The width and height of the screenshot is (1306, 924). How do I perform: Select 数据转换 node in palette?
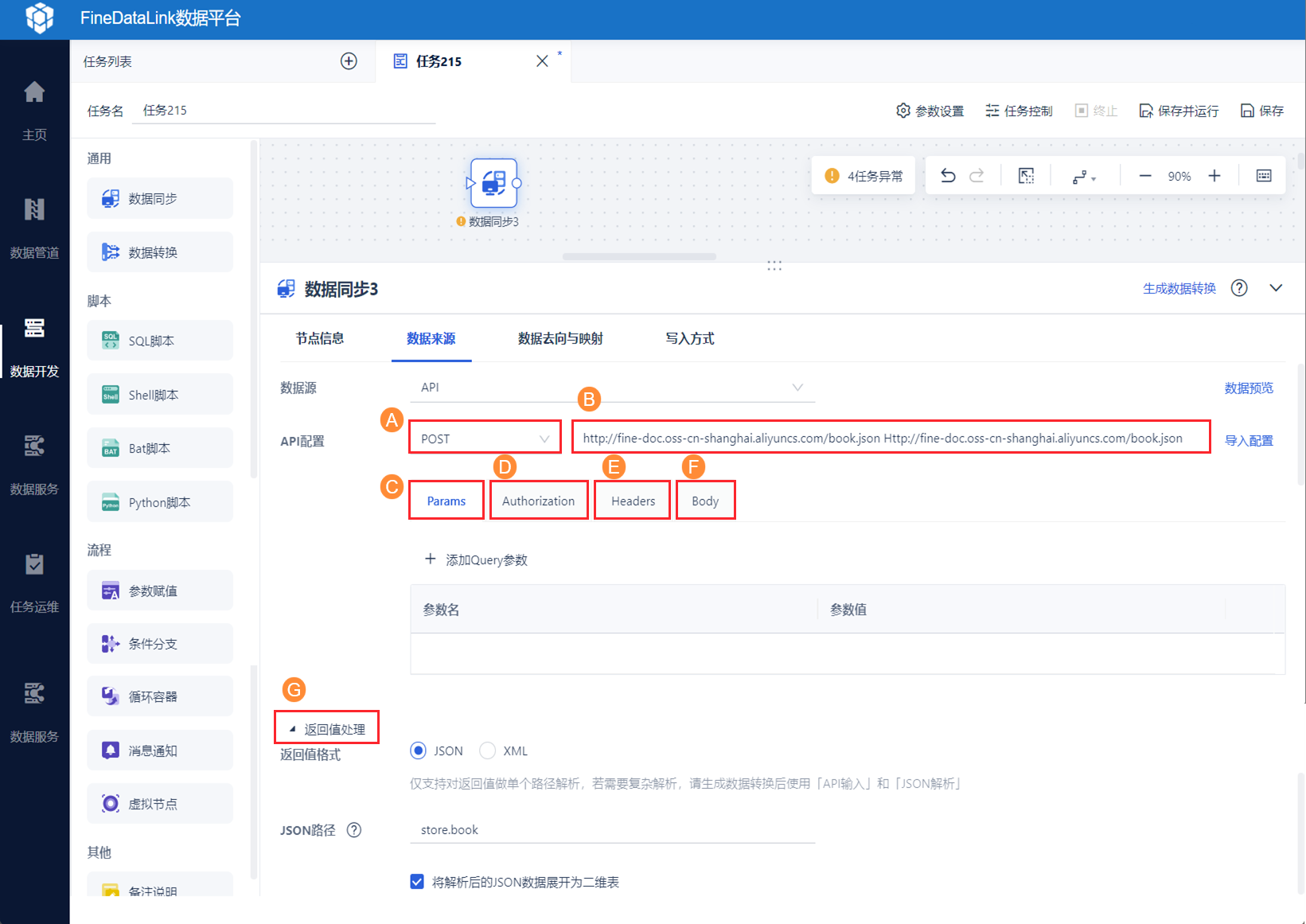click(160, 252)
